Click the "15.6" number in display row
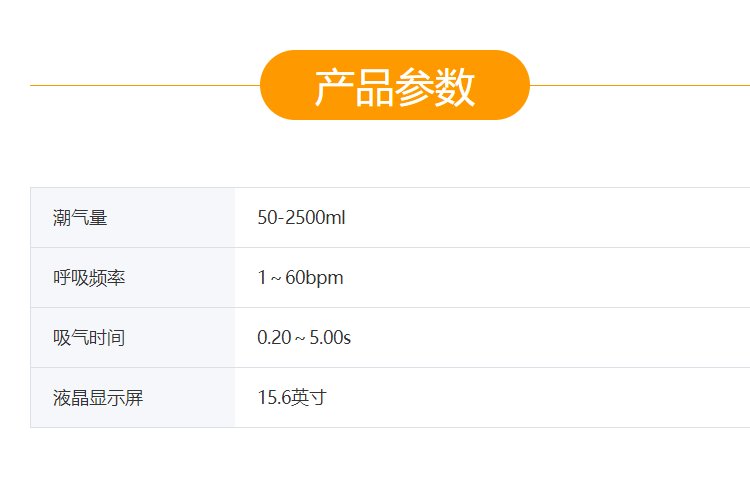Image resolution: width=750 pixels, height=482 pixels. click(x=274, y=398)
